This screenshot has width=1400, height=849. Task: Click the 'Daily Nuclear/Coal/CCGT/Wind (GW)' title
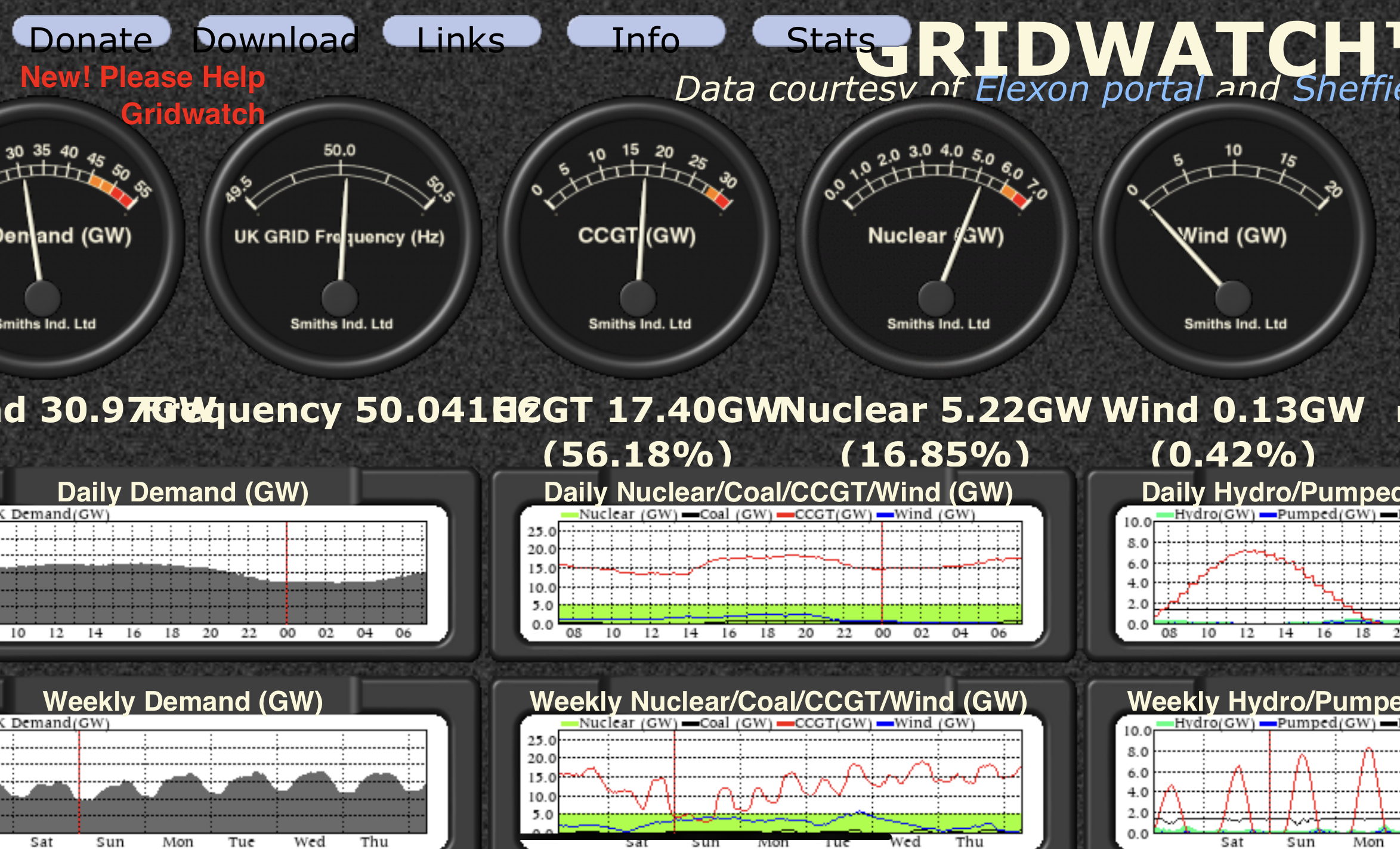tap(778, 492)
